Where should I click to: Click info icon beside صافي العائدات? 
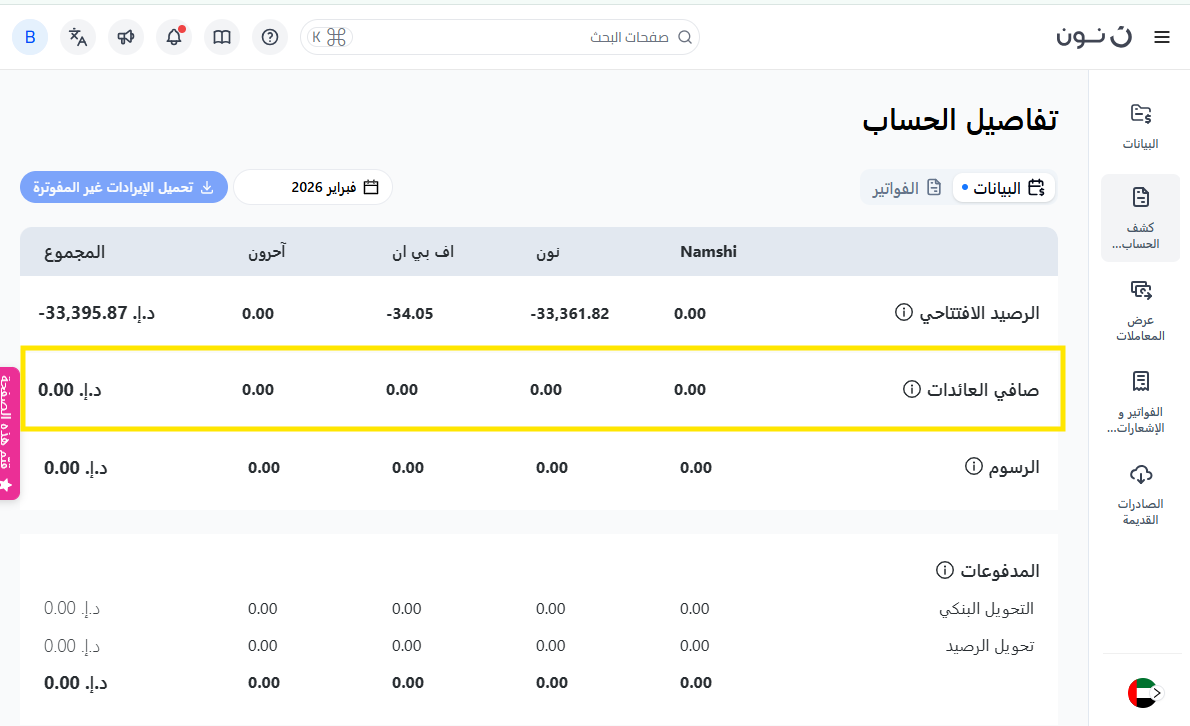pos(911,389)
